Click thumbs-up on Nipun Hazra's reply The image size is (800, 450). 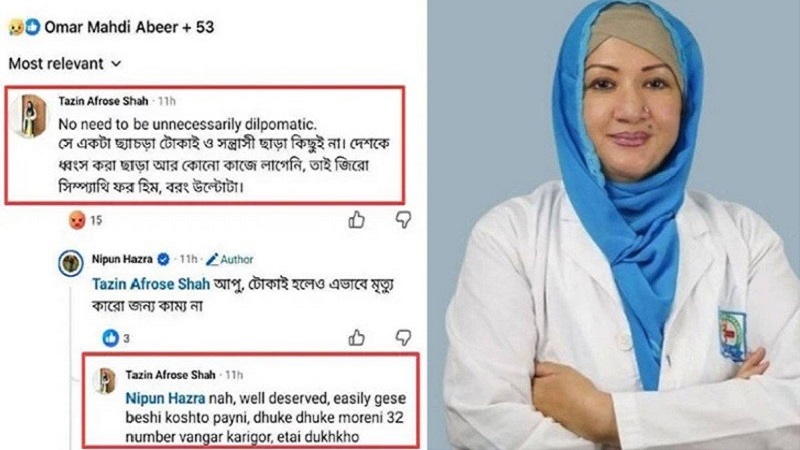(357, 337)
